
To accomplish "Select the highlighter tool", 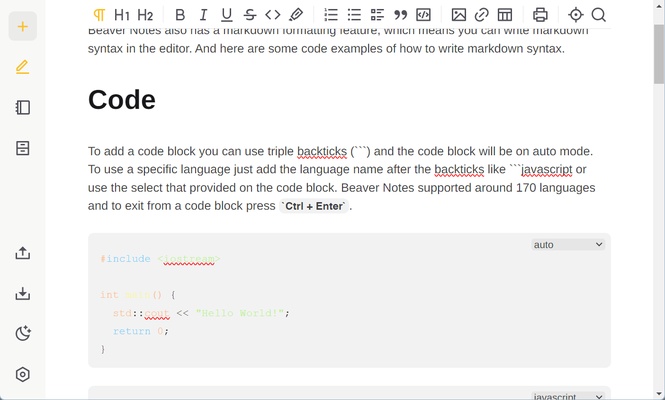I will pos(296,15).
